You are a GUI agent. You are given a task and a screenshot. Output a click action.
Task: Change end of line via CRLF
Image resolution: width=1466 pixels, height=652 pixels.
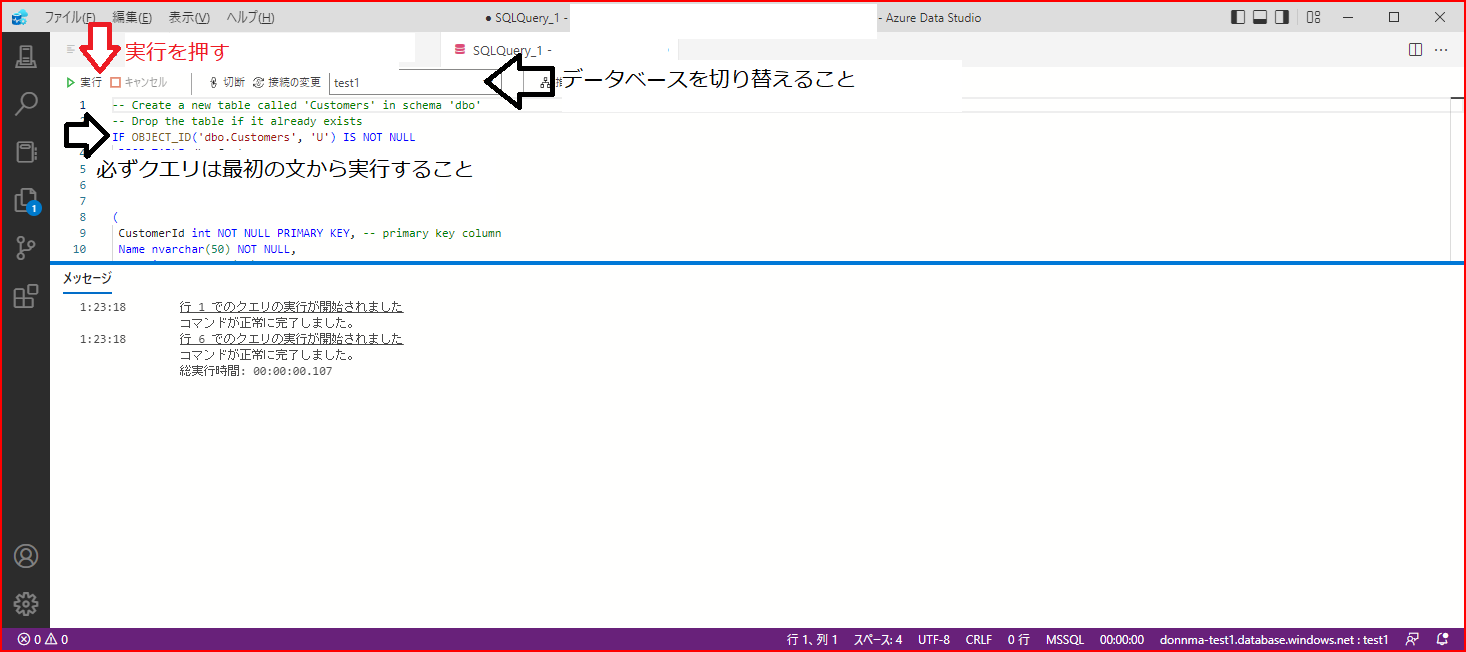pos(979,639)
